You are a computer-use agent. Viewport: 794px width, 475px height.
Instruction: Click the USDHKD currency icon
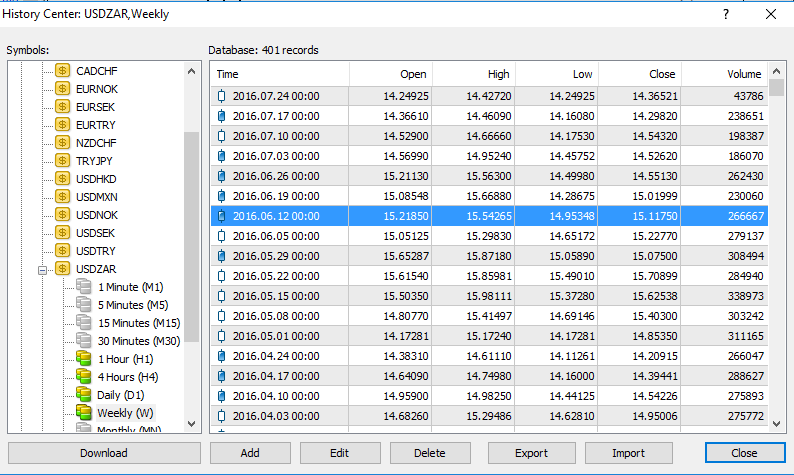62,178
